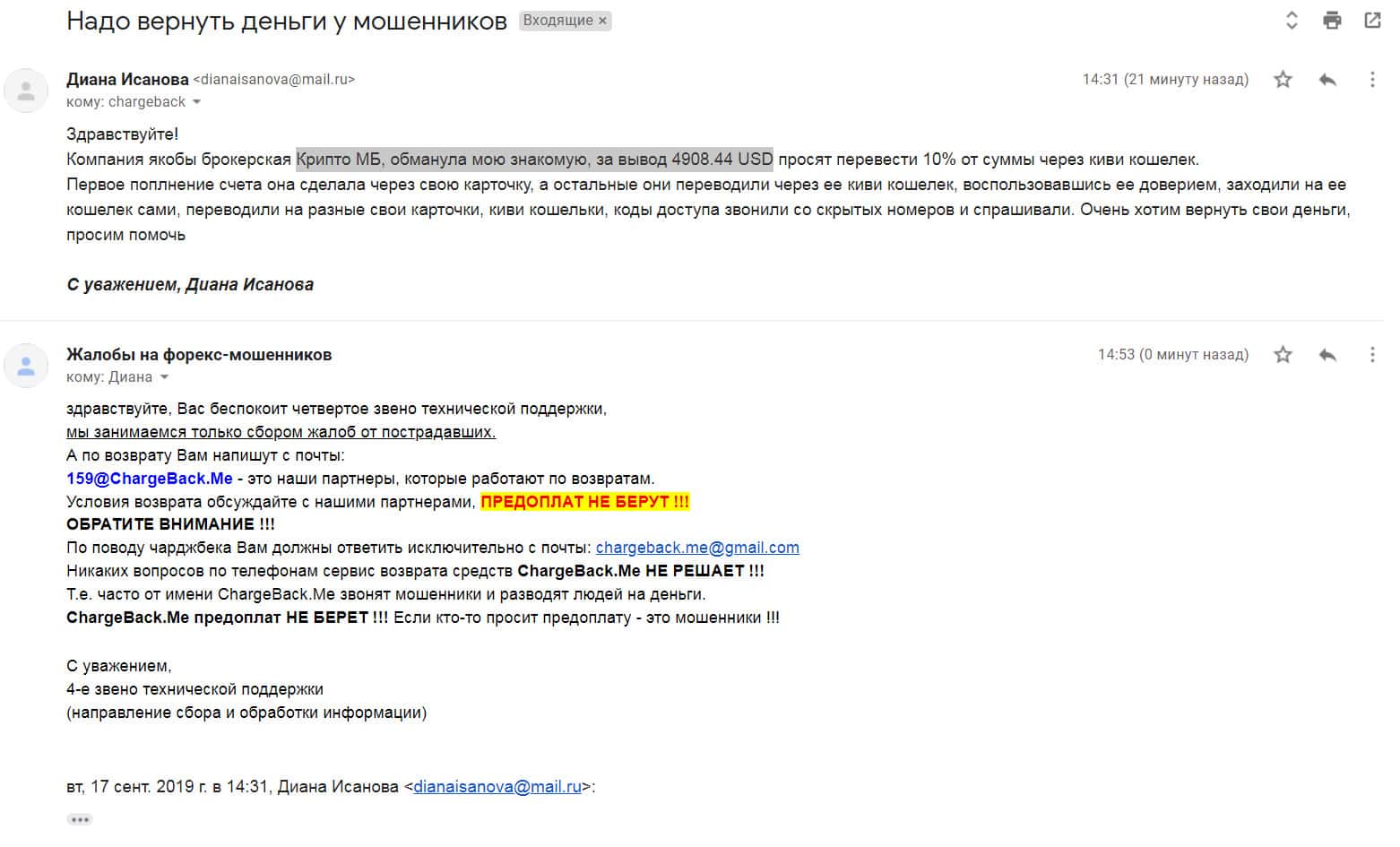The width and height of the screenshot is (1400, 847).
Task: Reply to Диана Исанова's message
Action: click(1327, 80)
